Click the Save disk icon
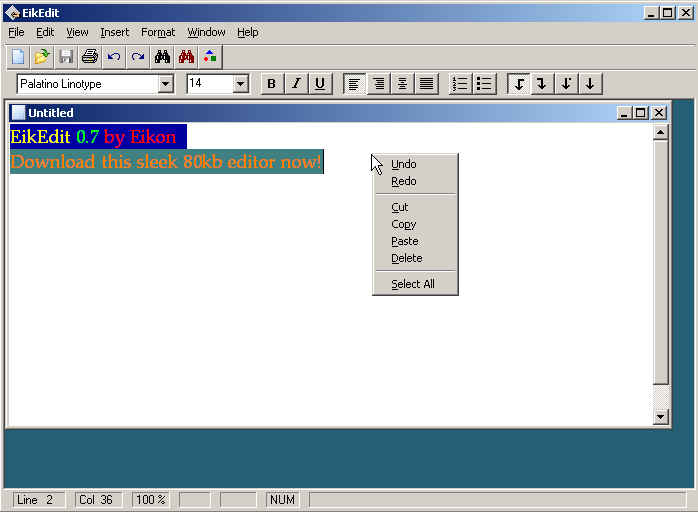698x512 pixels. point(66,57)
